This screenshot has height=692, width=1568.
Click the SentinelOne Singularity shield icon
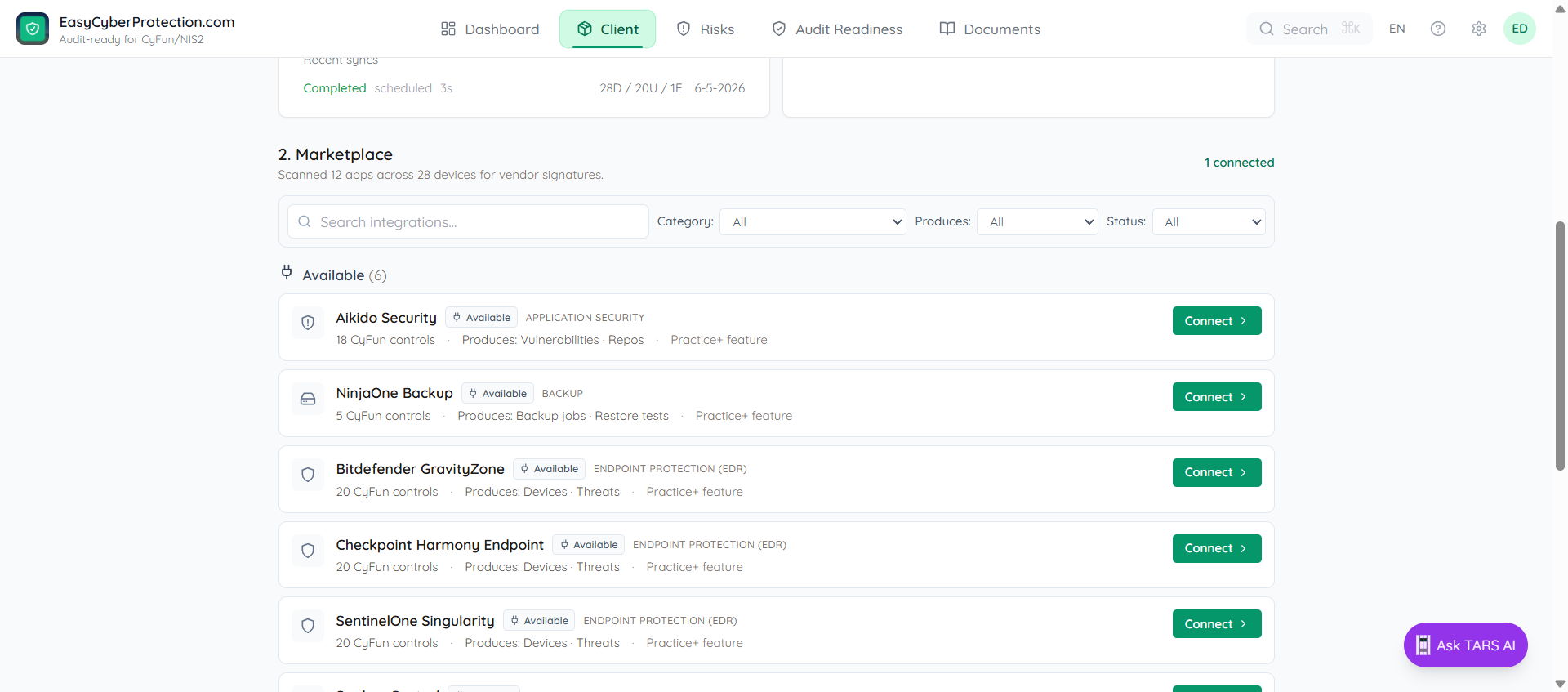(308, 625)
